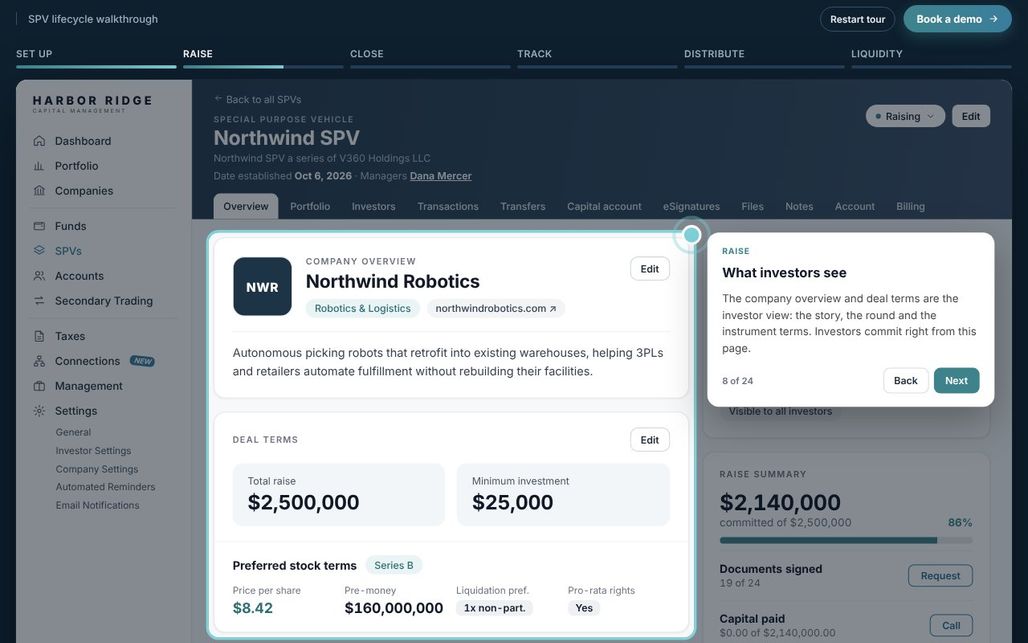Go back to all SPVs
The height and width of the screenshot is (643, 1028).
pos(258,100)
